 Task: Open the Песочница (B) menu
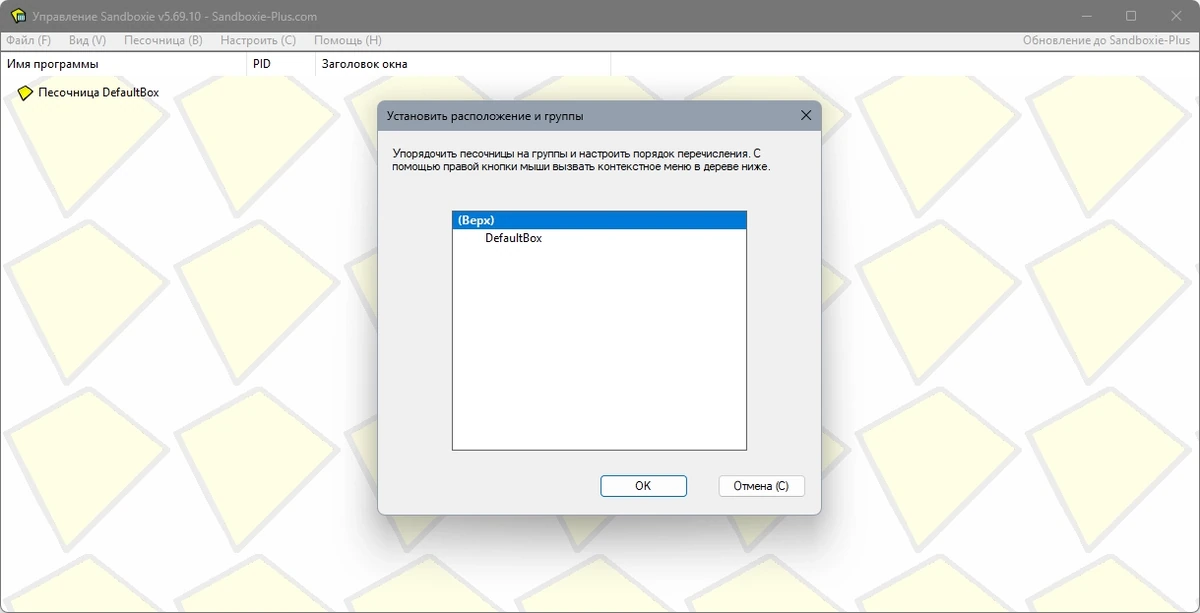tap(163, 41)
